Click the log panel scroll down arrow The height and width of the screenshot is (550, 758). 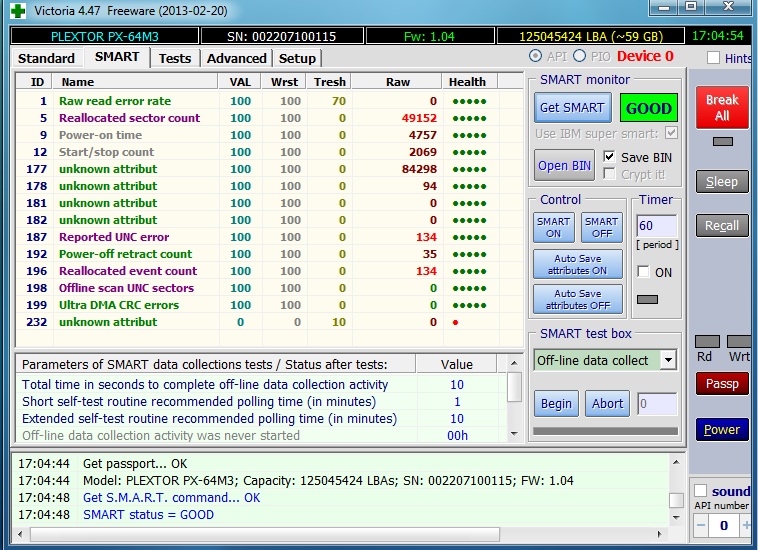click(x=676, y=517)
